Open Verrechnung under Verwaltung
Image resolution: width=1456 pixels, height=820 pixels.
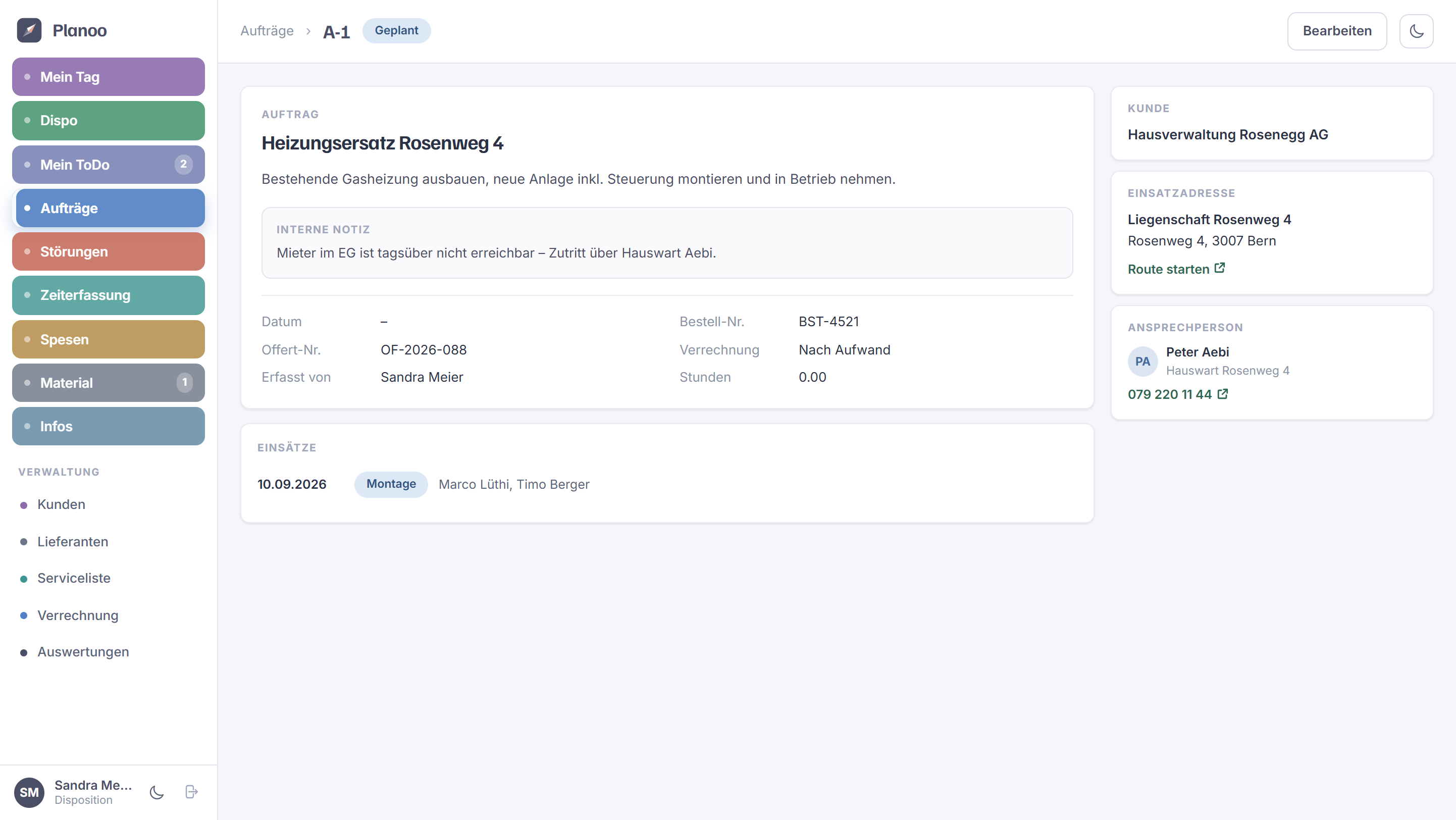click(x=77, y=615)
